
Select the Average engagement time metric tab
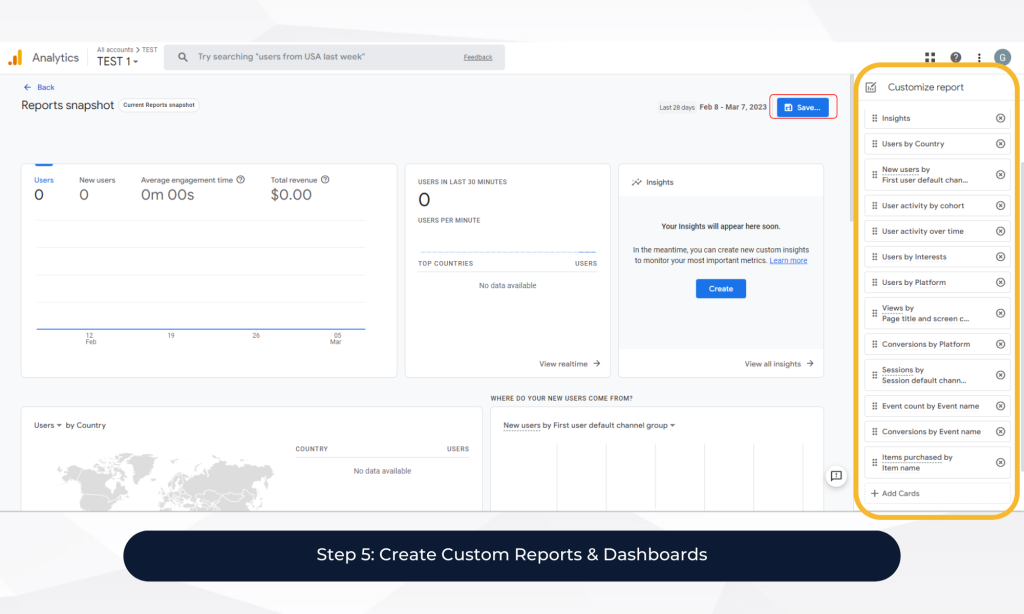[187, 180]
